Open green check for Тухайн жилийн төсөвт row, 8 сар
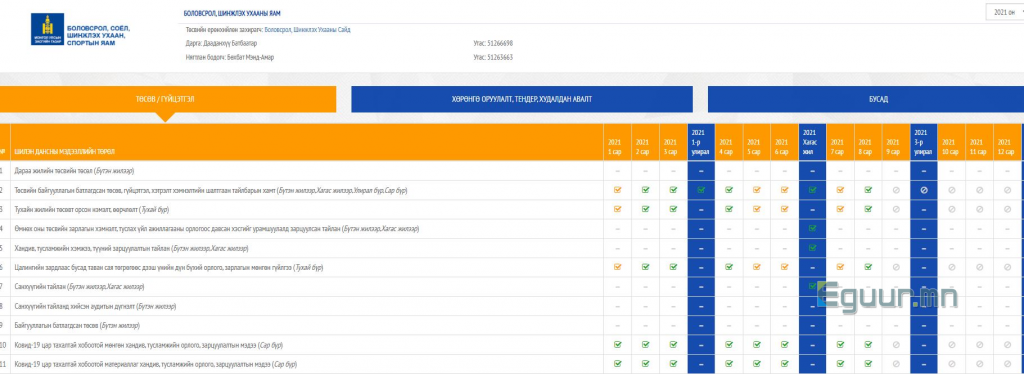The image size is (1024, 374). (x=868, y=210)
